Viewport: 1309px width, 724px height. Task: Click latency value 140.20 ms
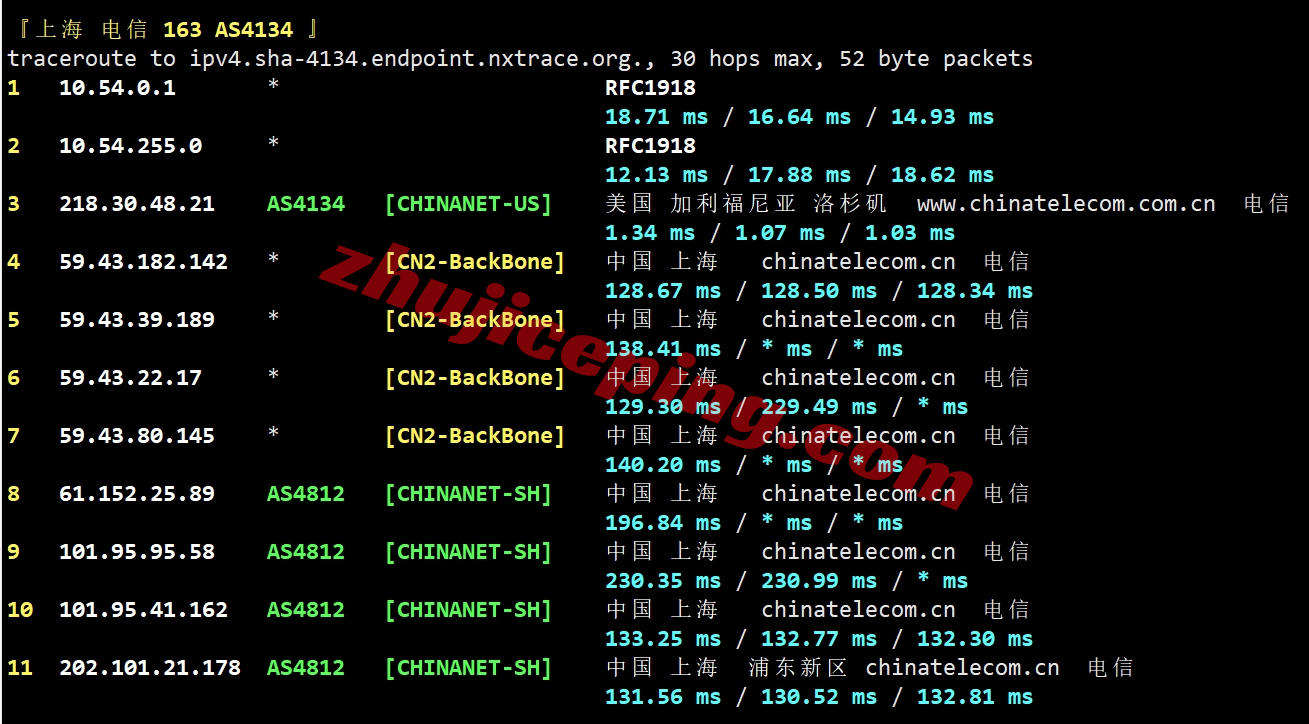click(x=663, y=465)
